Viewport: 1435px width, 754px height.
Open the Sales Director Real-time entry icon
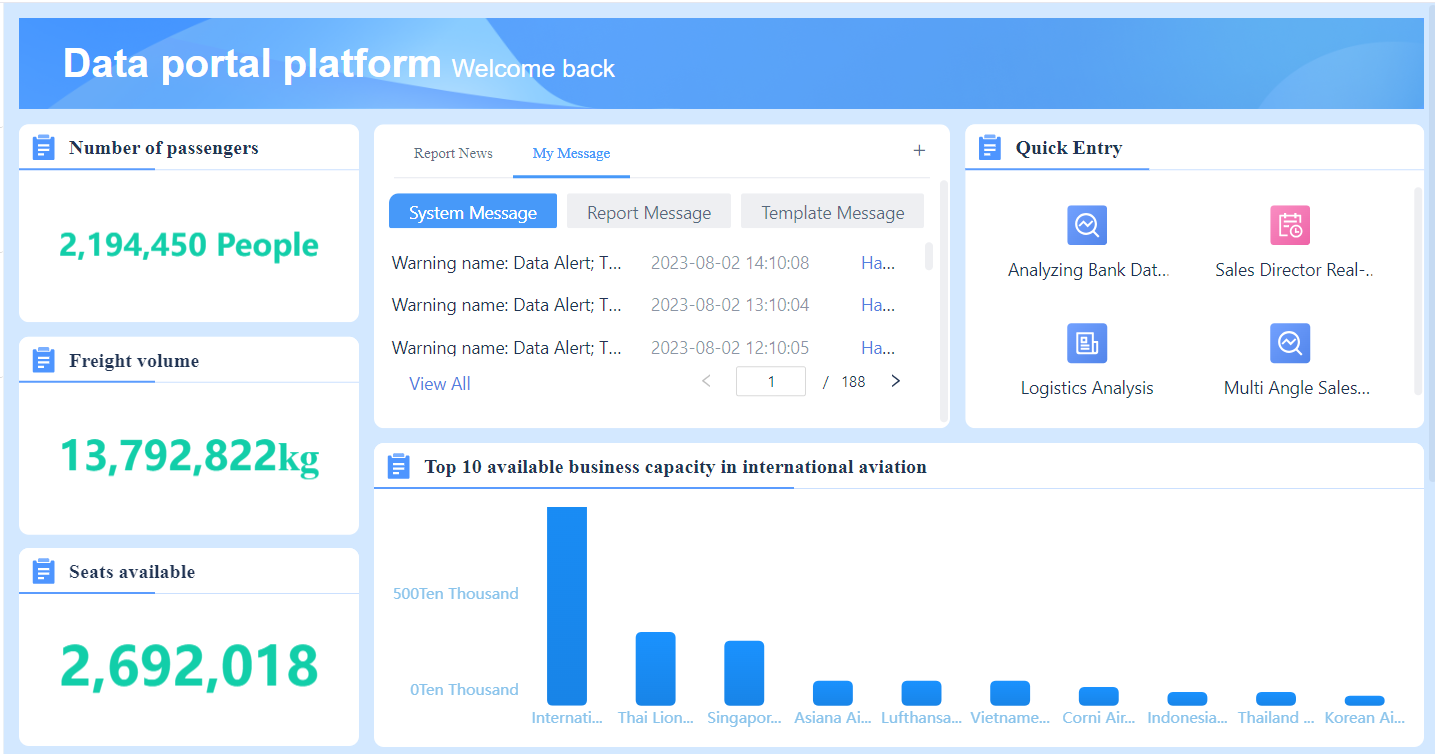pos(1290,225)
